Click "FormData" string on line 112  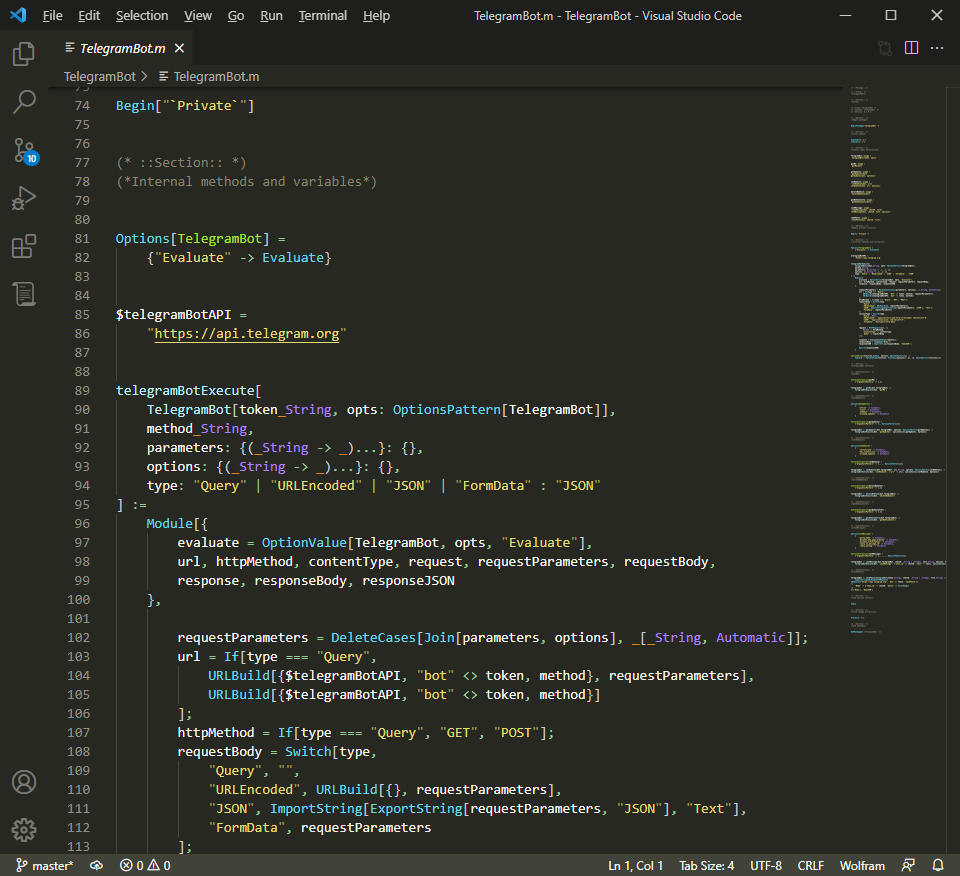pos(247,827)
